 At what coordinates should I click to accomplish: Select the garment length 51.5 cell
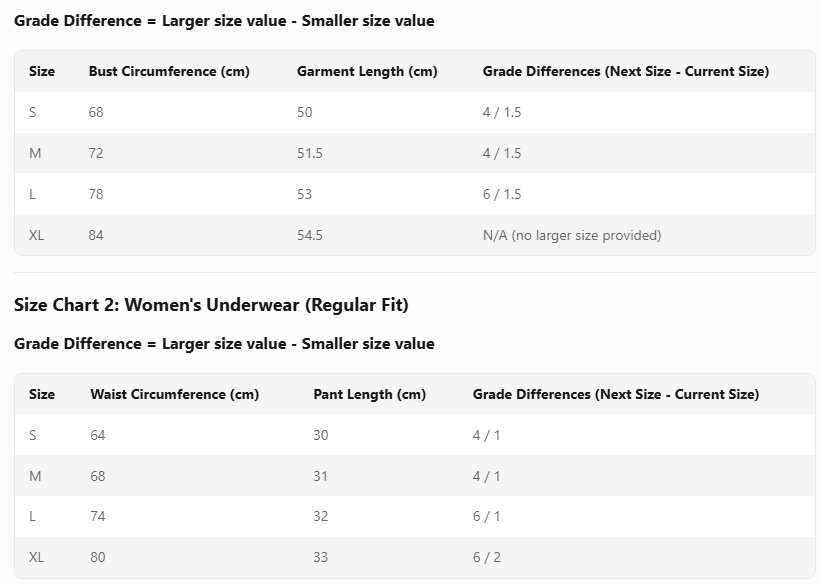(310, 154)
